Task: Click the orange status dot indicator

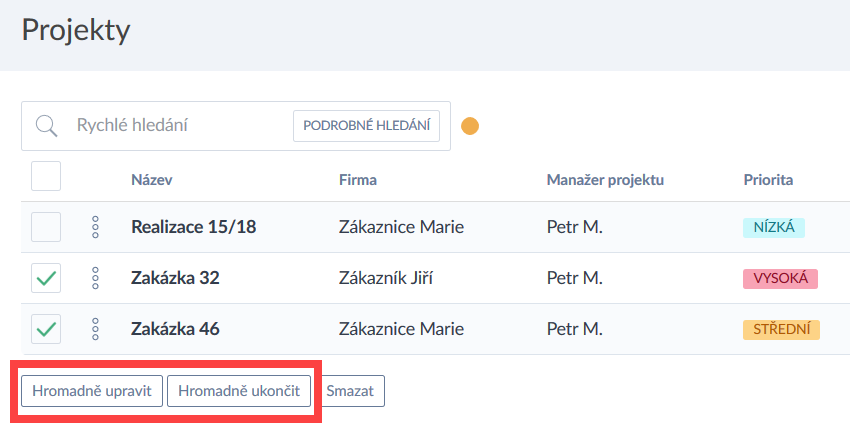Action: point(470,126)
